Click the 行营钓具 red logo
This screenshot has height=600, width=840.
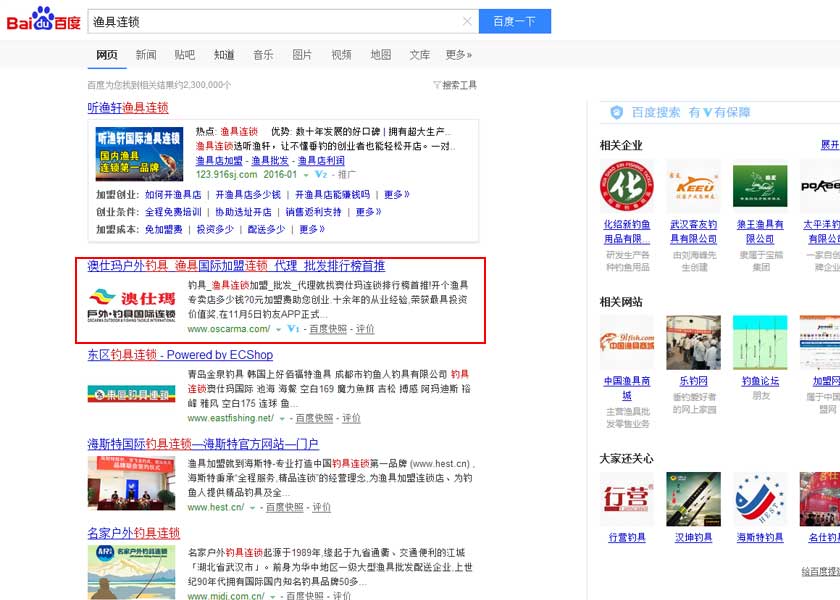click(x=627, y=499)
